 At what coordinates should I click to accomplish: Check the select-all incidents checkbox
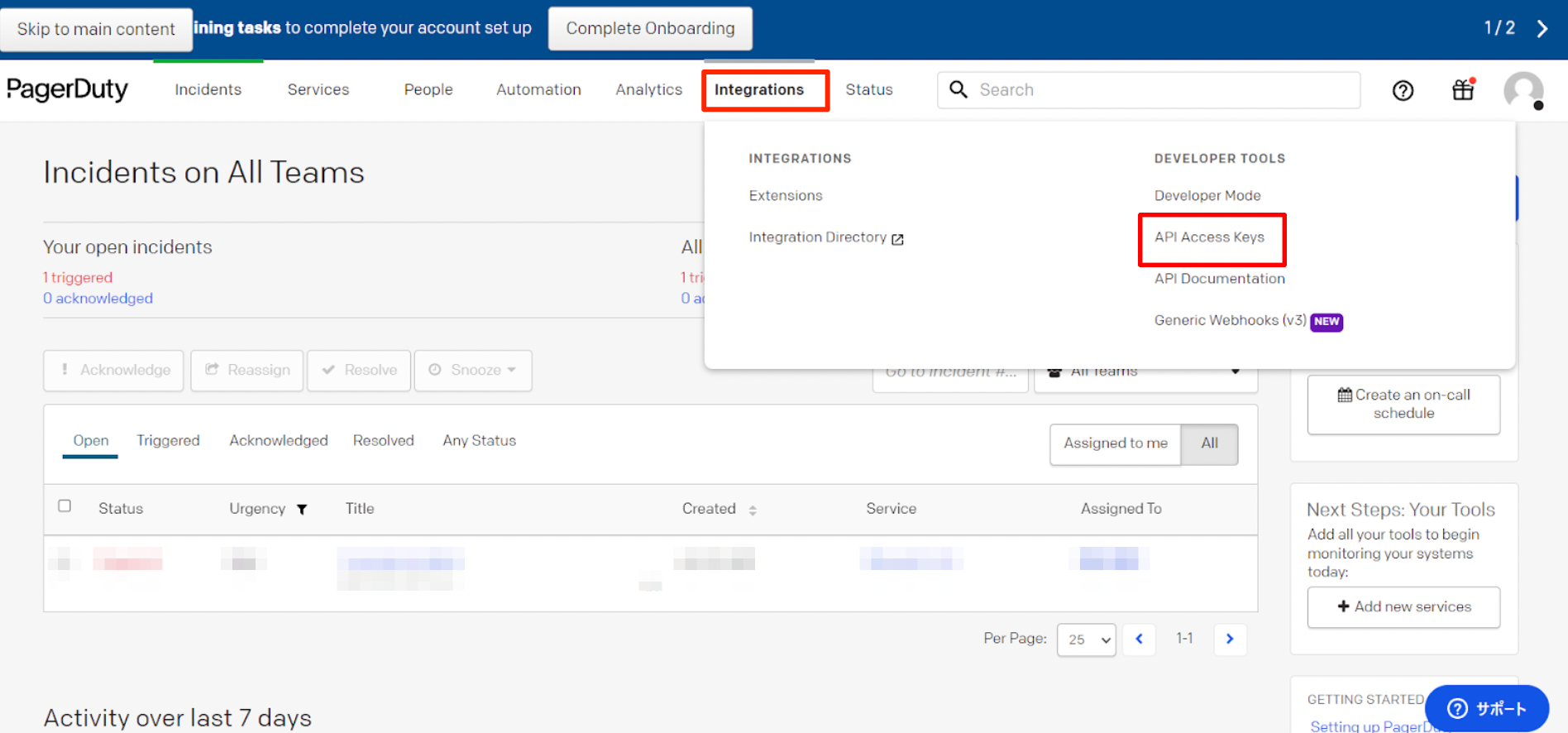[65, 506]
